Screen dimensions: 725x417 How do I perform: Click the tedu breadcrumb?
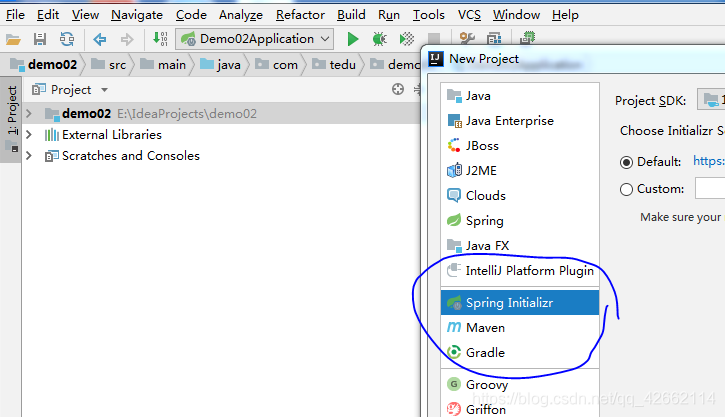tap(334, 64)
